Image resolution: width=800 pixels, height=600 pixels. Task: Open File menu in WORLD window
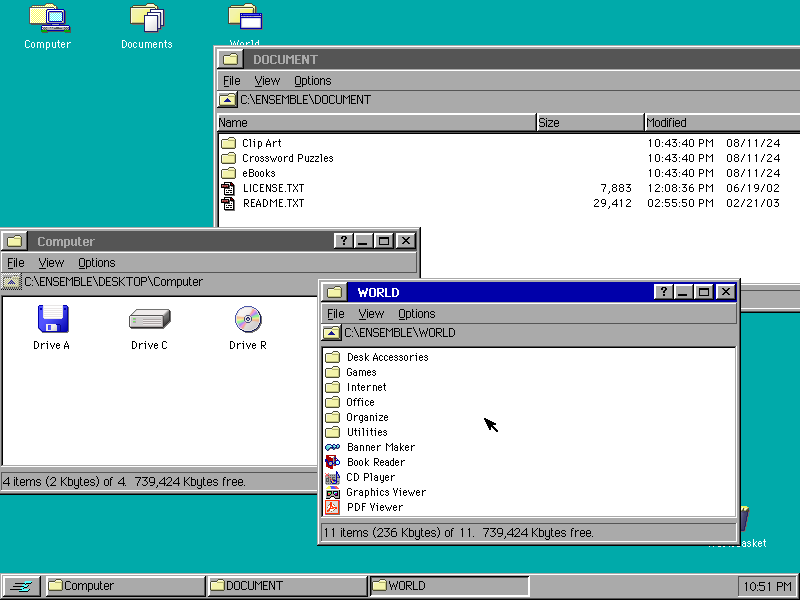(335, 314)
